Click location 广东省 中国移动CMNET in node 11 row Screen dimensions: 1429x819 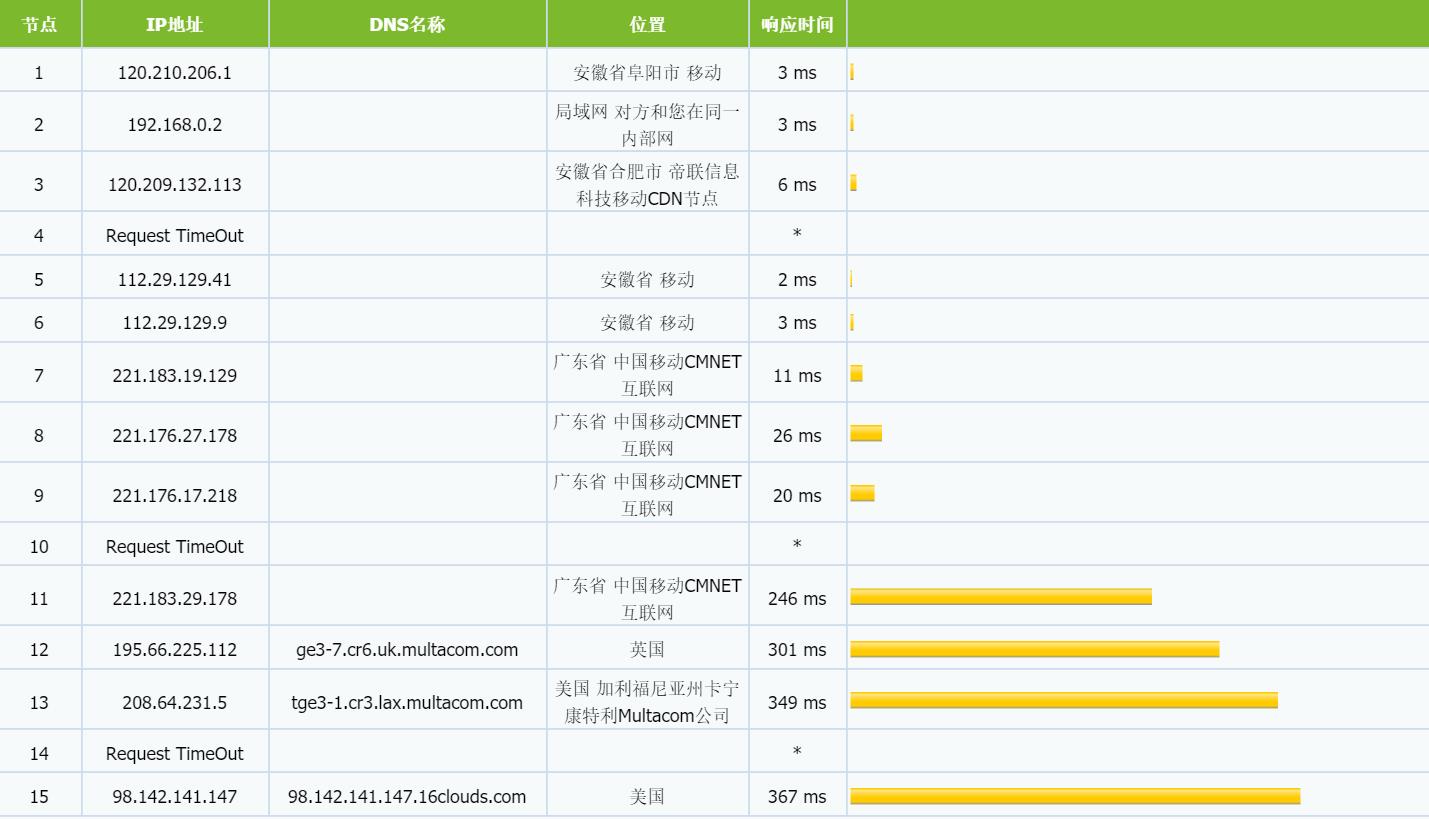pyautogui.click(x=647, y=599)
